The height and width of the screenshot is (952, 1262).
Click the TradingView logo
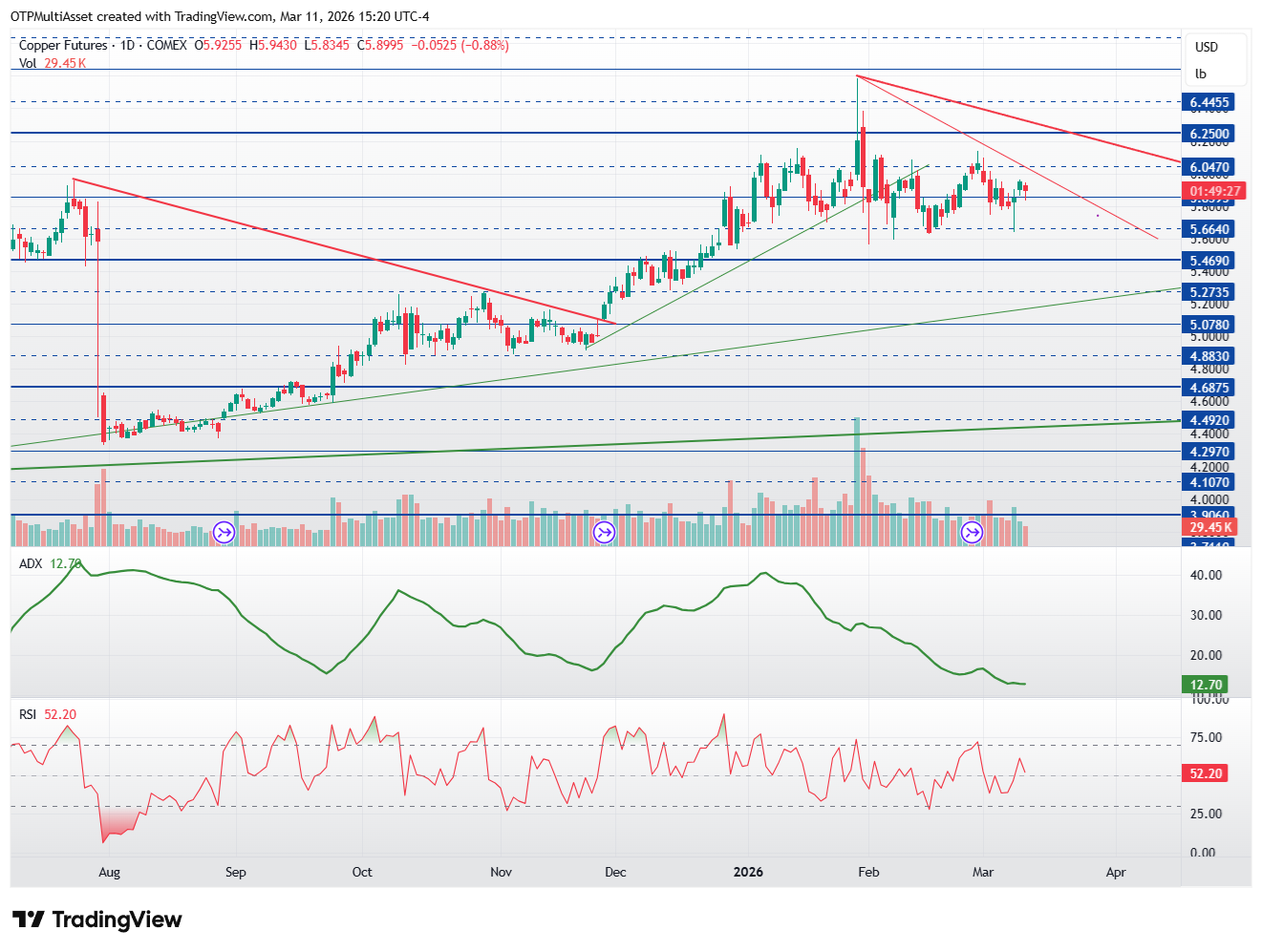click(x=97, y=920)
